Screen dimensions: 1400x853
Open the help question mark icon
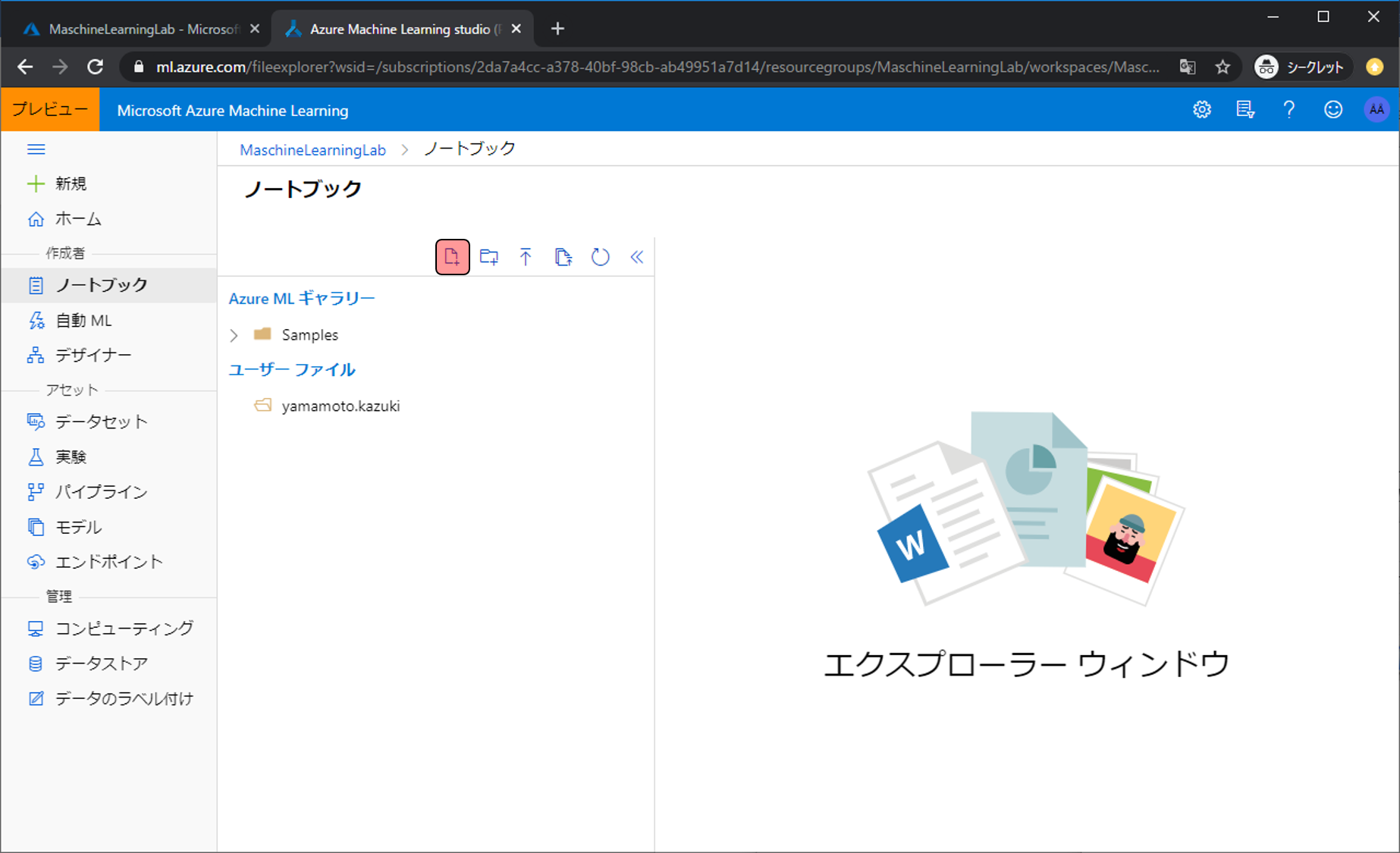pos(1289,110)
